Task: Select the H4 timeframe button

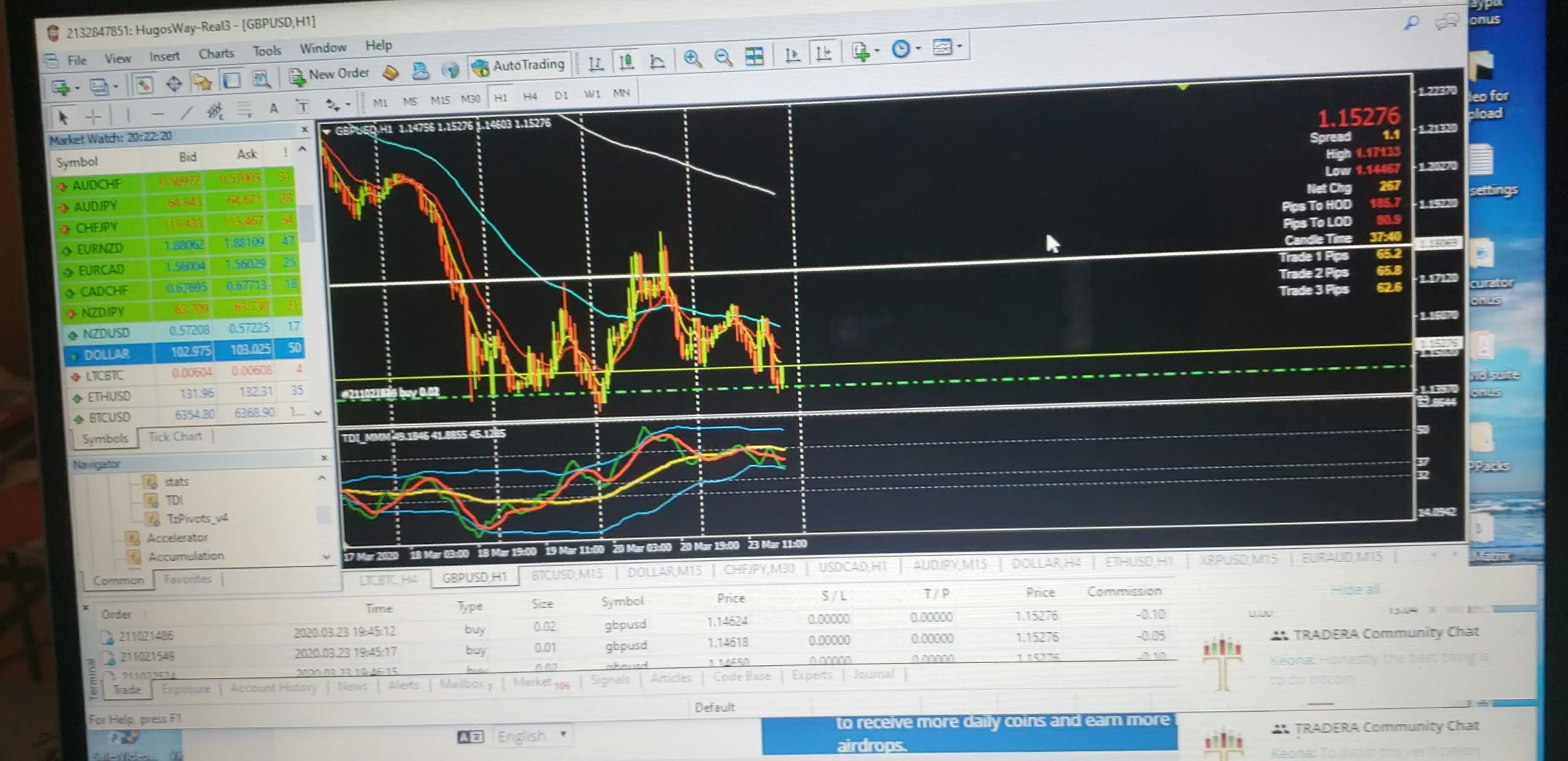Action: click(x=530, y=97)
